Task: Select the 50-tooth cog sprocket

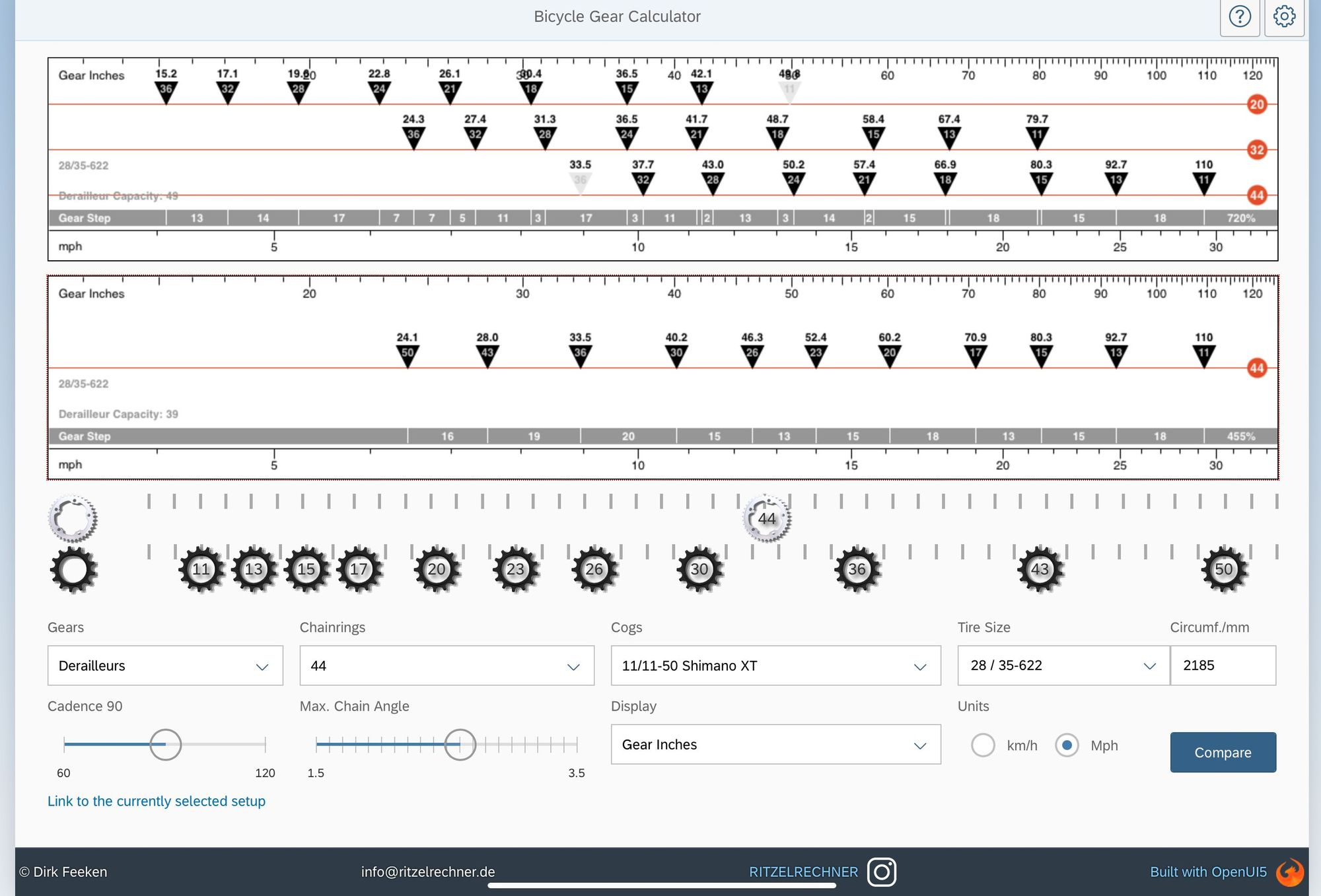Action: pos(1223,569)
